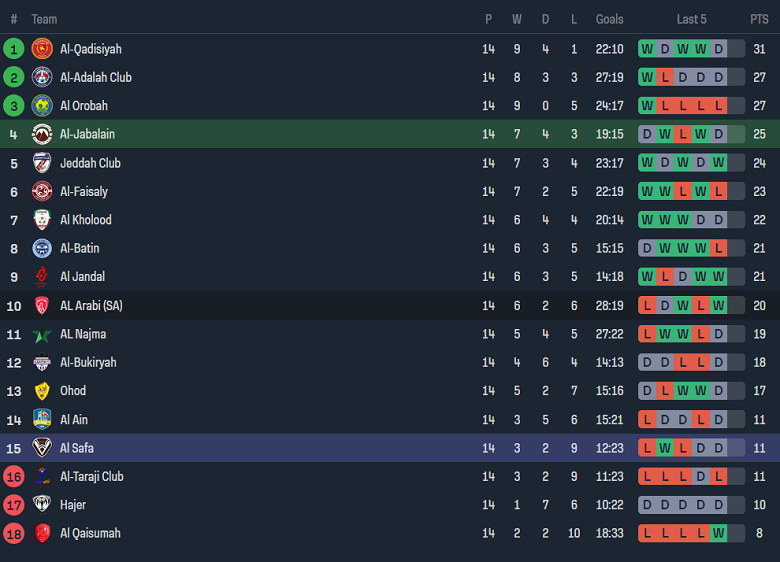780x562 pixels.
Task: Click Hajer's 10 points value
Action: [x=759, y=505]
